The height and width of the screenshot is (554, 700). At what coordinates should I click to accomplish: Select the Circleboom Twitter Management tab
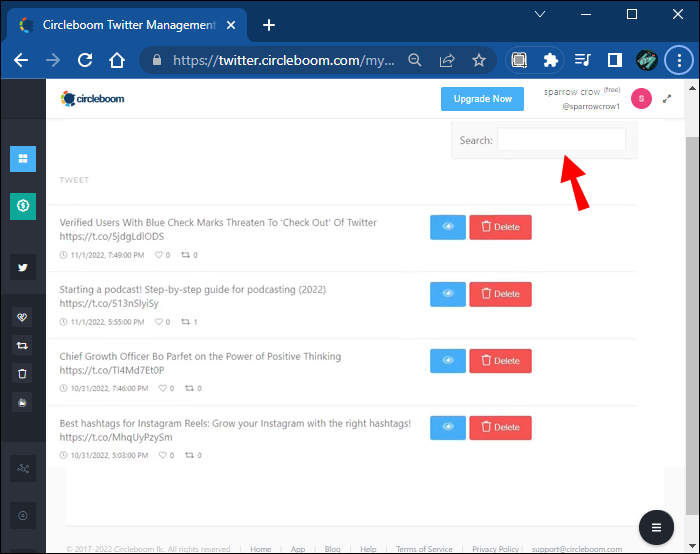(127, 25)
